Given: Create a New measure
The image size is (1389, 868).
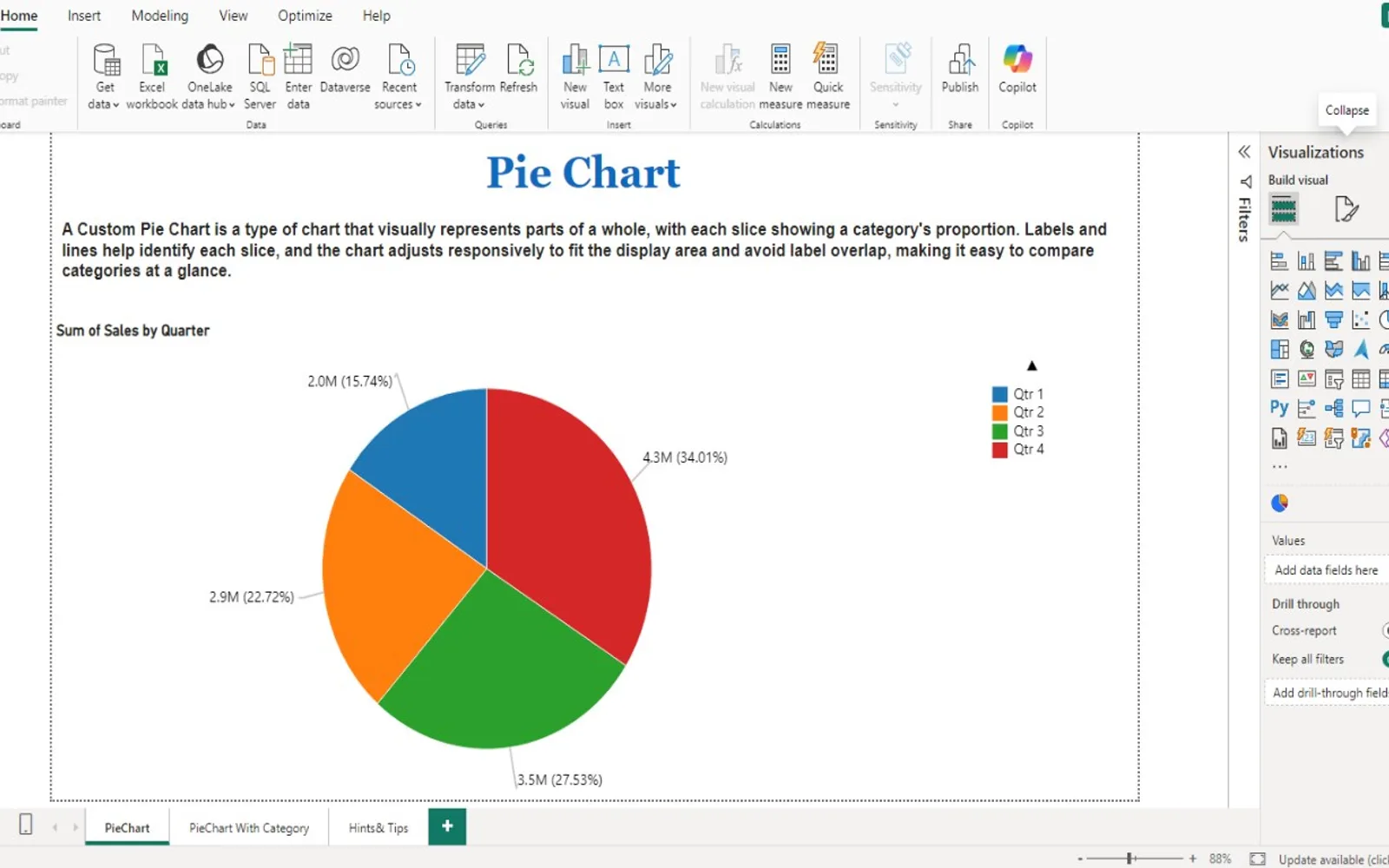Looking at the screenshot, I should click(780, 76).
